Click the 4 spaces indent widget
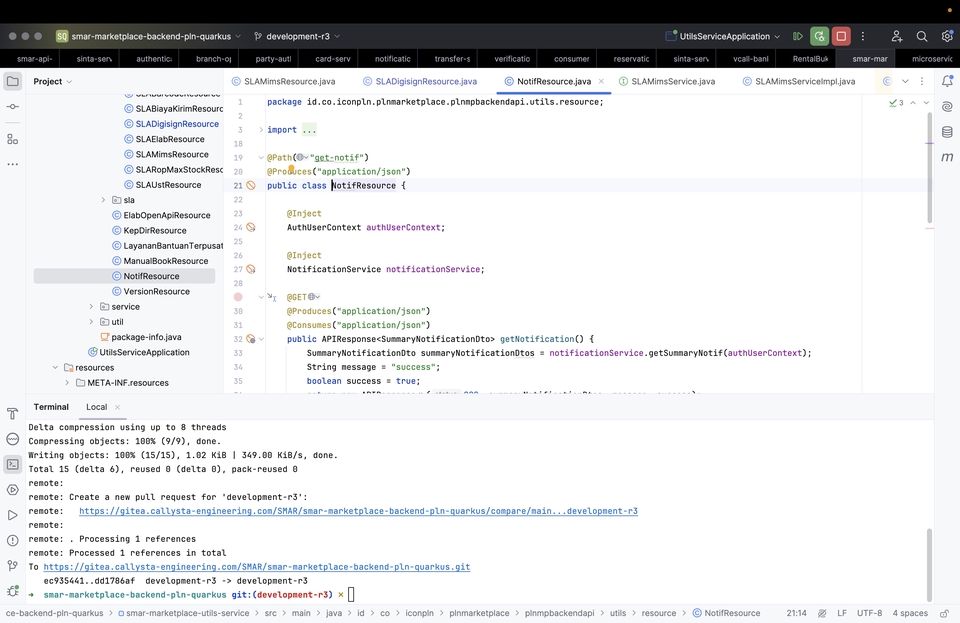This screenshot has height=623, width=960. pyautogui.click(x=910, y=613)
